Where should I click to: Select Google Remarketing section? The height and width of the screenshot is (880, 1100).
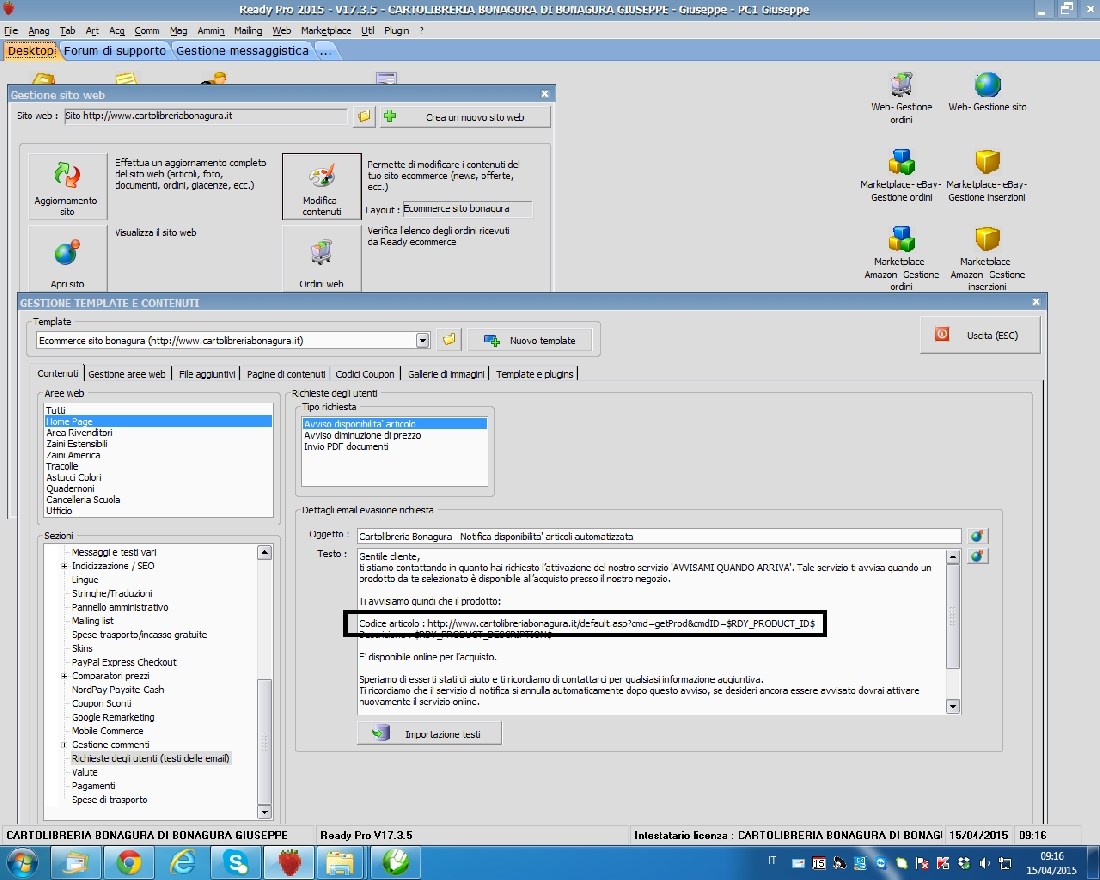[x=113, y=717]
